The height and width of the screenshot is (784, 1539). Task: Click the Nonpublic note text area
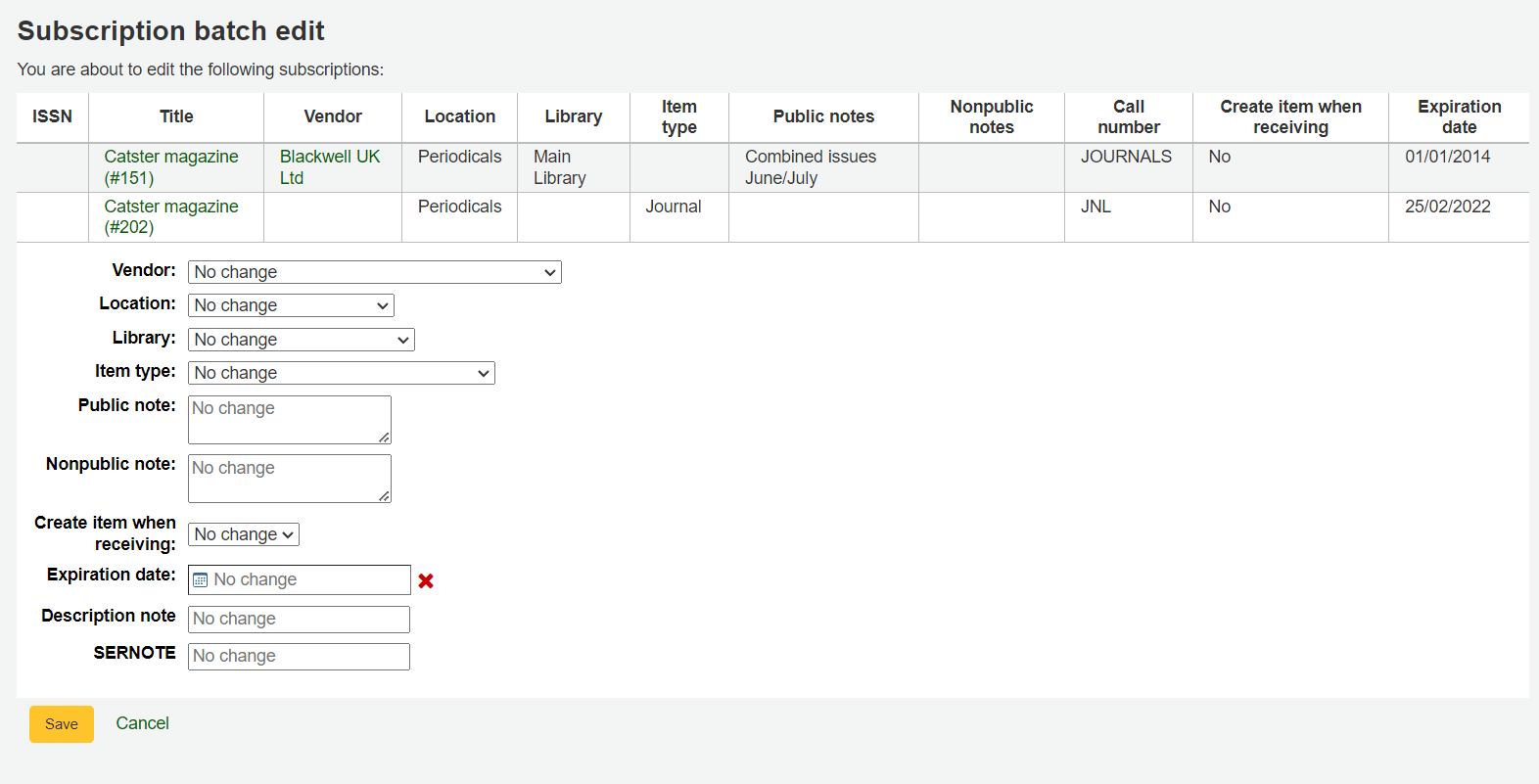pos(289,478)
